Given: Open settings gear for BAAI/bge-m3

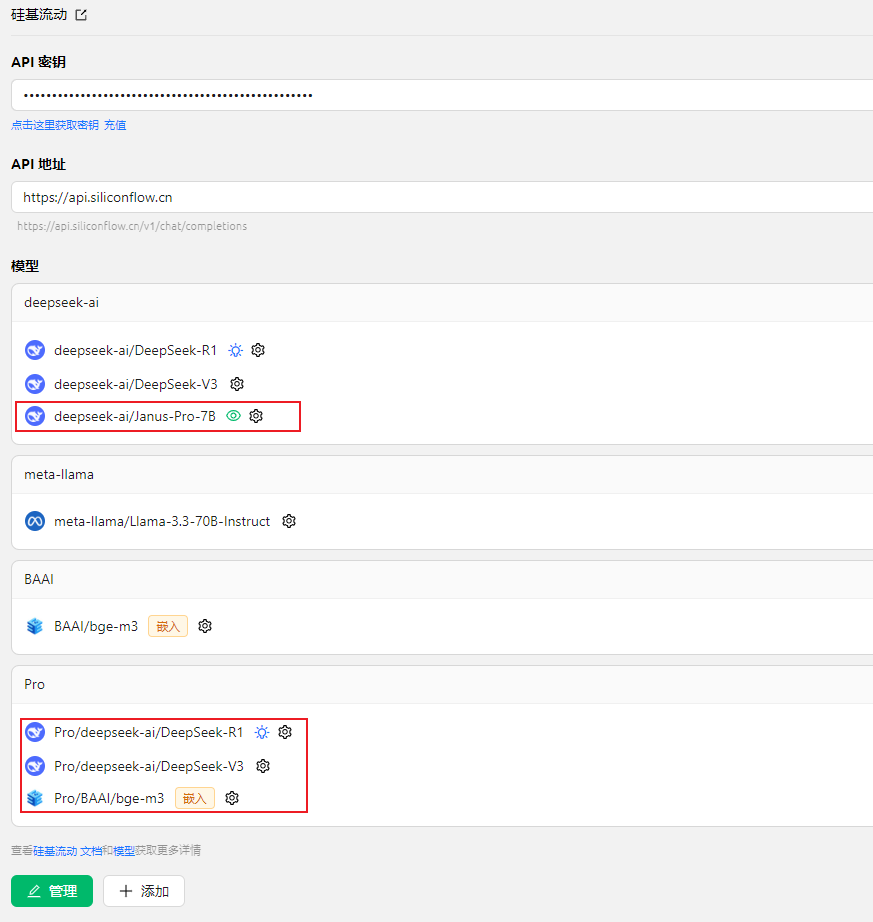Looking at the screenshot, I should point(205,626).
